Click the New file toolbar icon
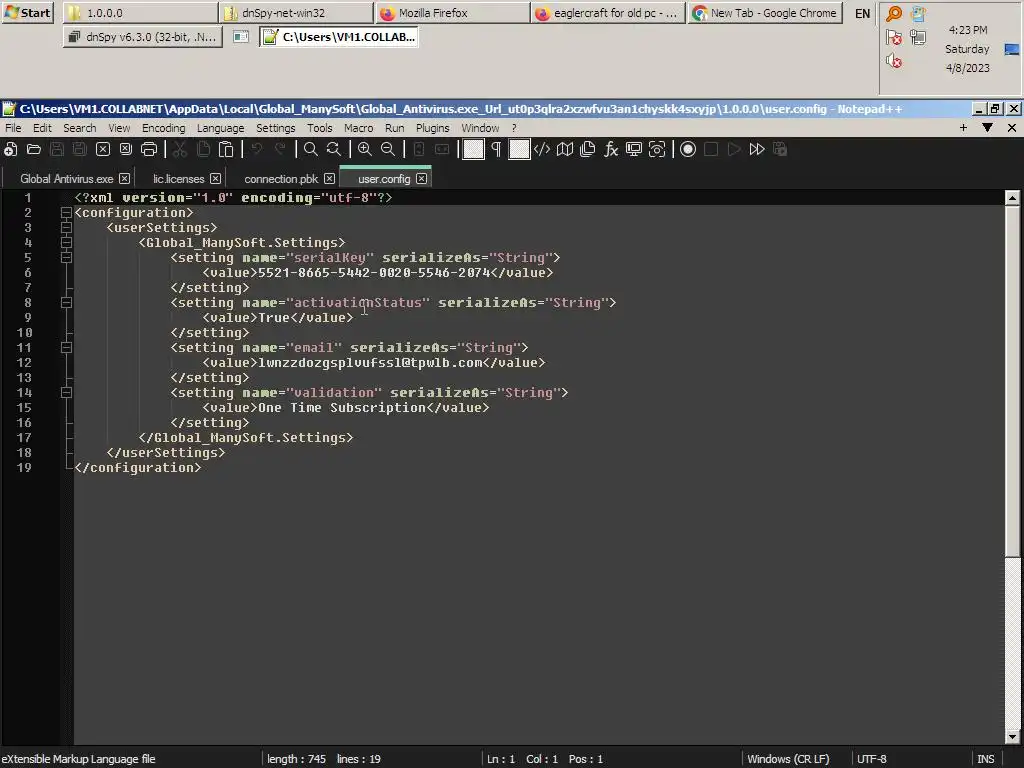Screen dimensions: 1024x768 10,150
